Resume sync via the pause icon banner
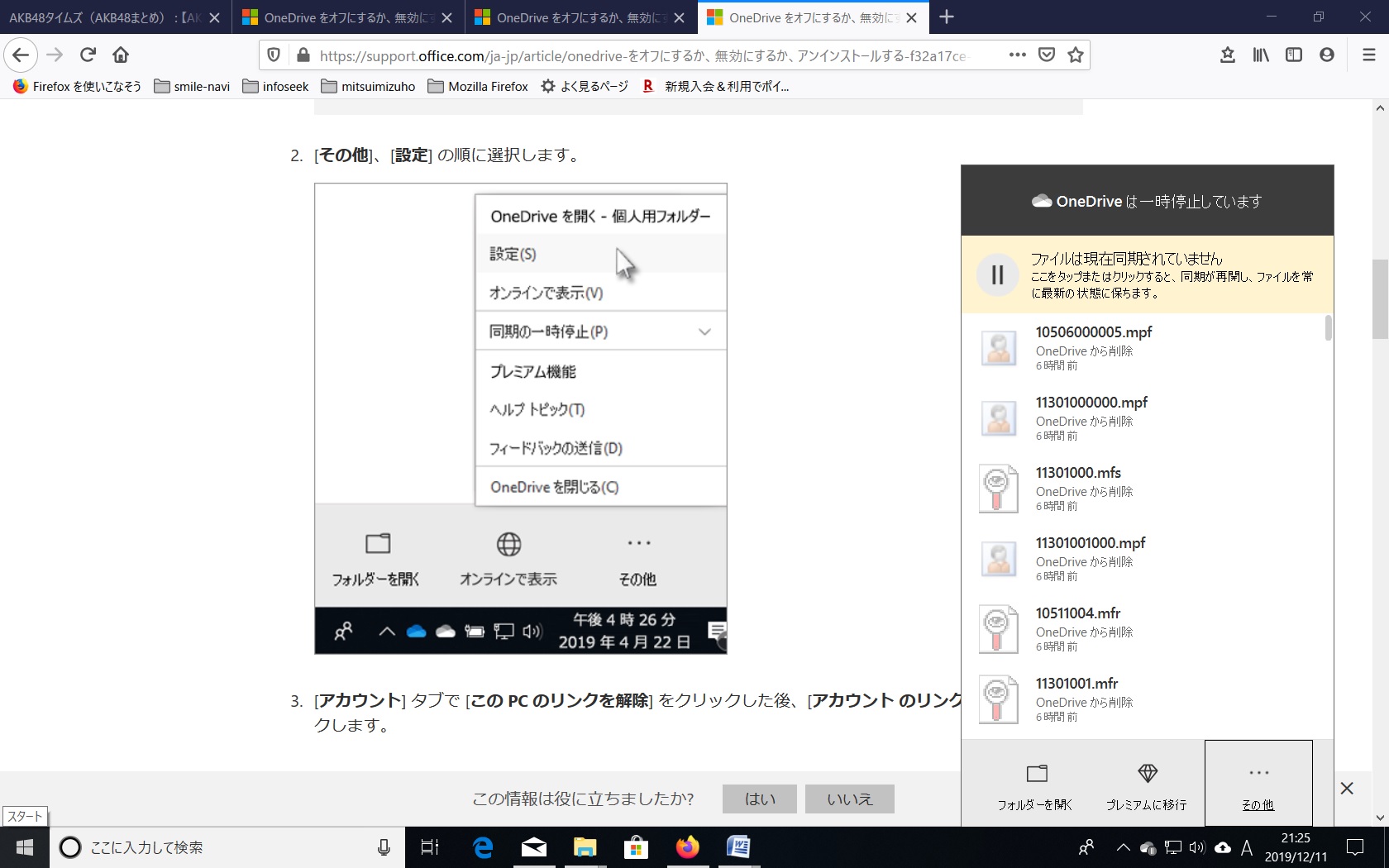This screenshot has width=1389, height=868. [998, 274]
